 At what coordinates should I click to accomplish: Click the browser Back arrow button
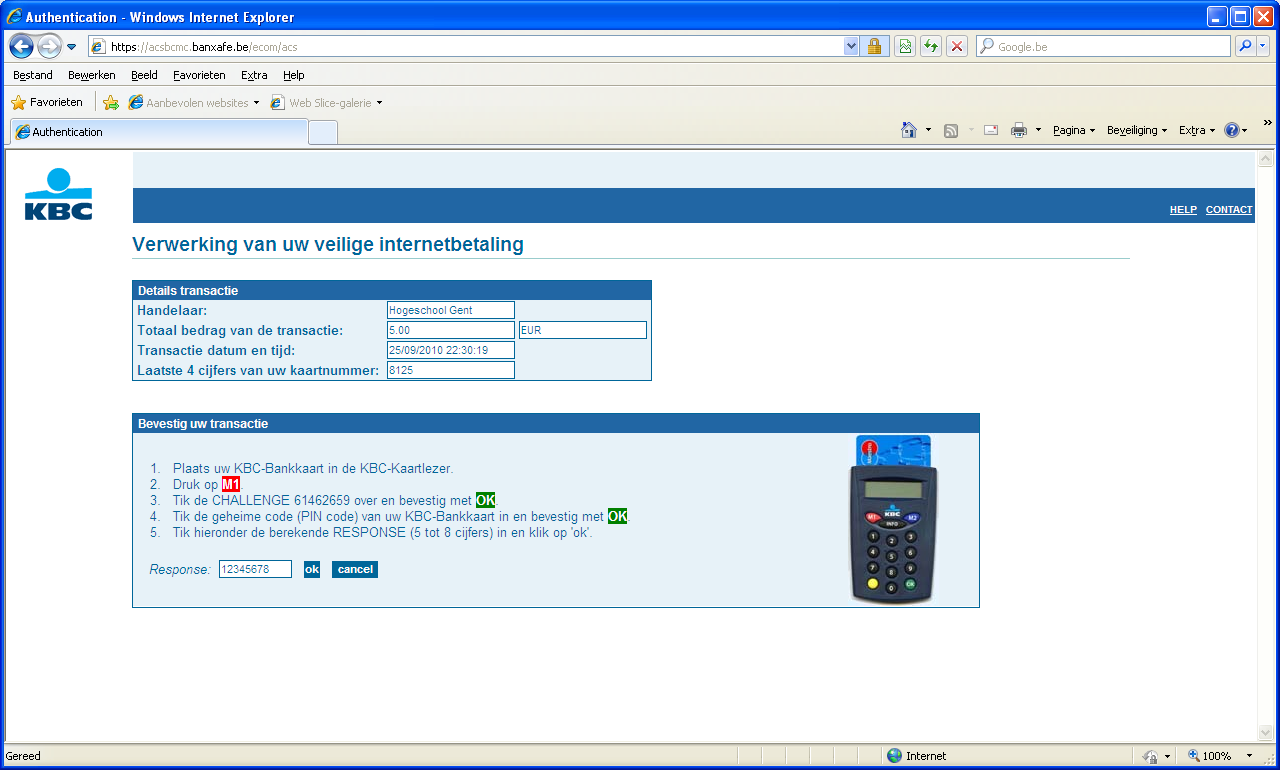pos(22,46)
